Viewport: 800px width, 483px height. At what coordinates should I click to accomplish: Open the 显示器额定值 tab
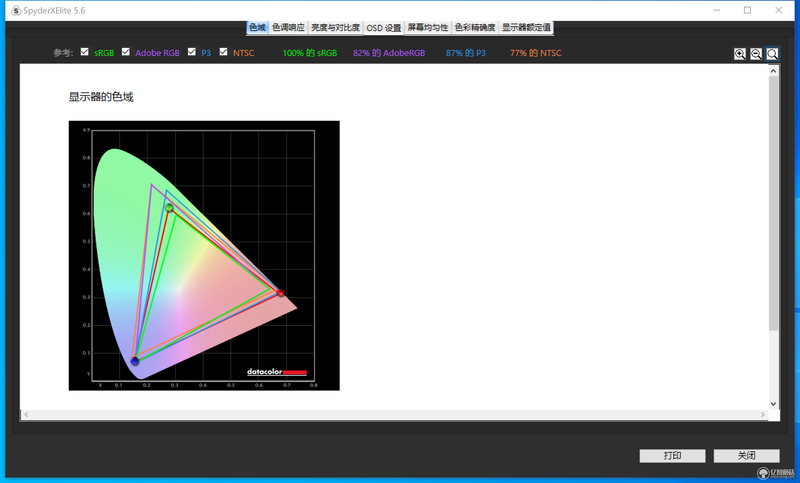[x=526, y=28]
